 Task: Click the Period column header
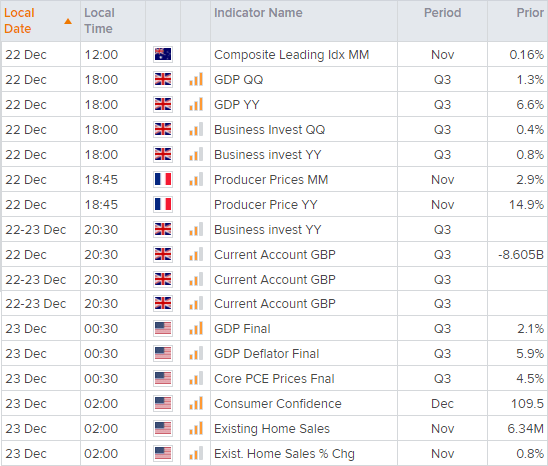442,13
